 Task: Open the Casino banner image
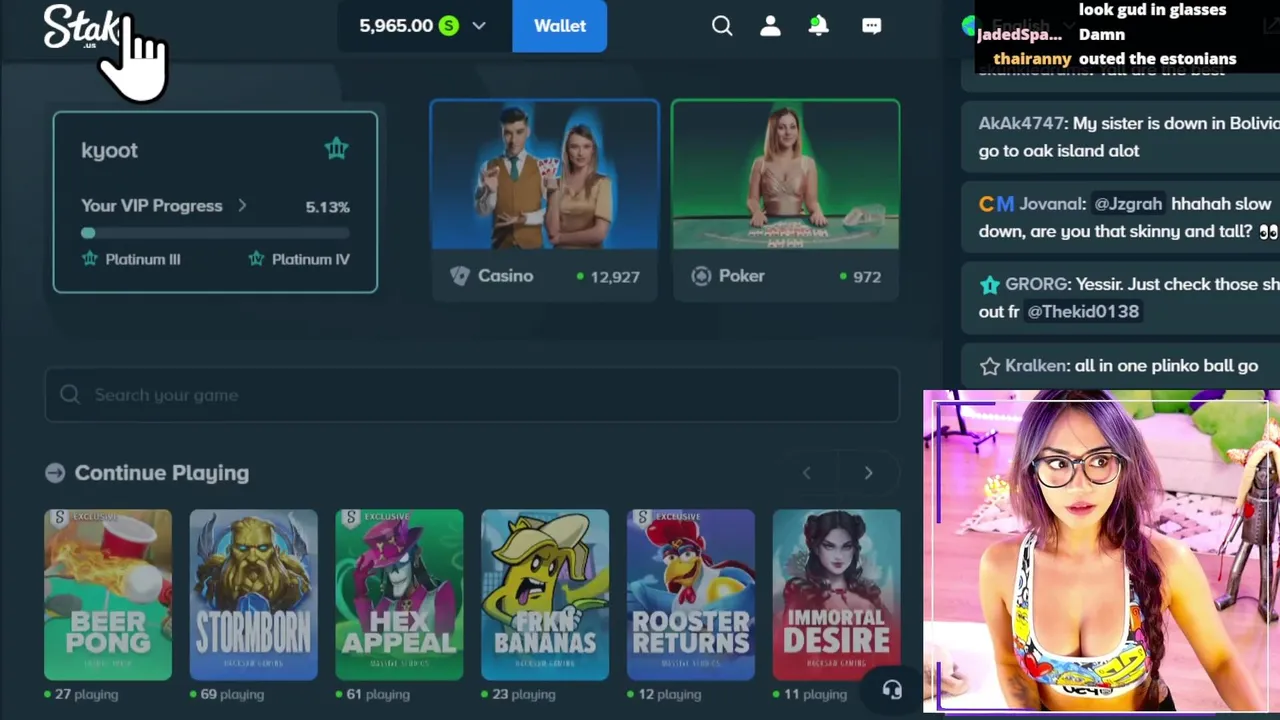(545, 175)
